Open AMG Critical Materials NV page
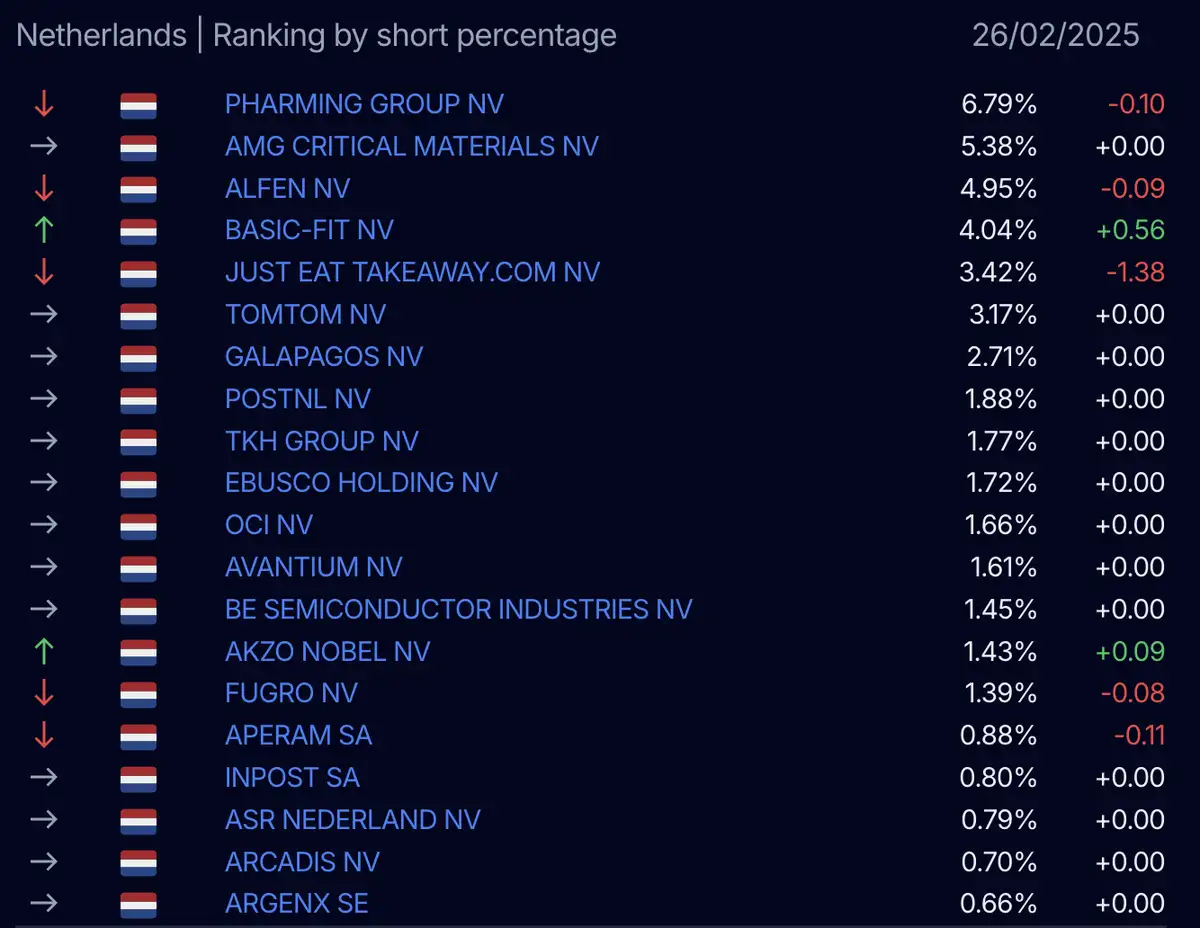 412,146
